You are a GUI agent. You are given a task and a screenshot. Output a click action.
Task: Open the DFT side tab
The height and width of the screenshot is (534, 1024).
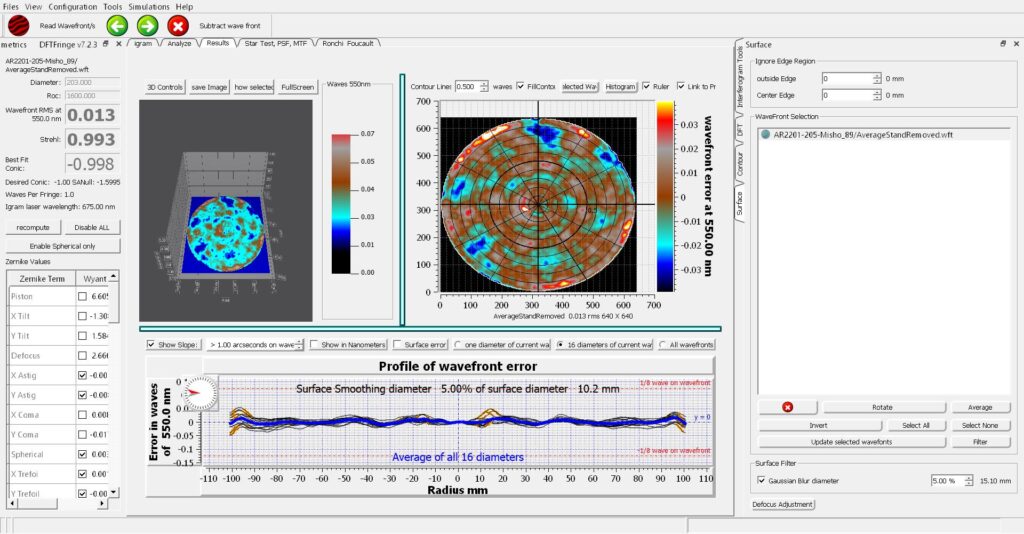[x=739, y=130]
